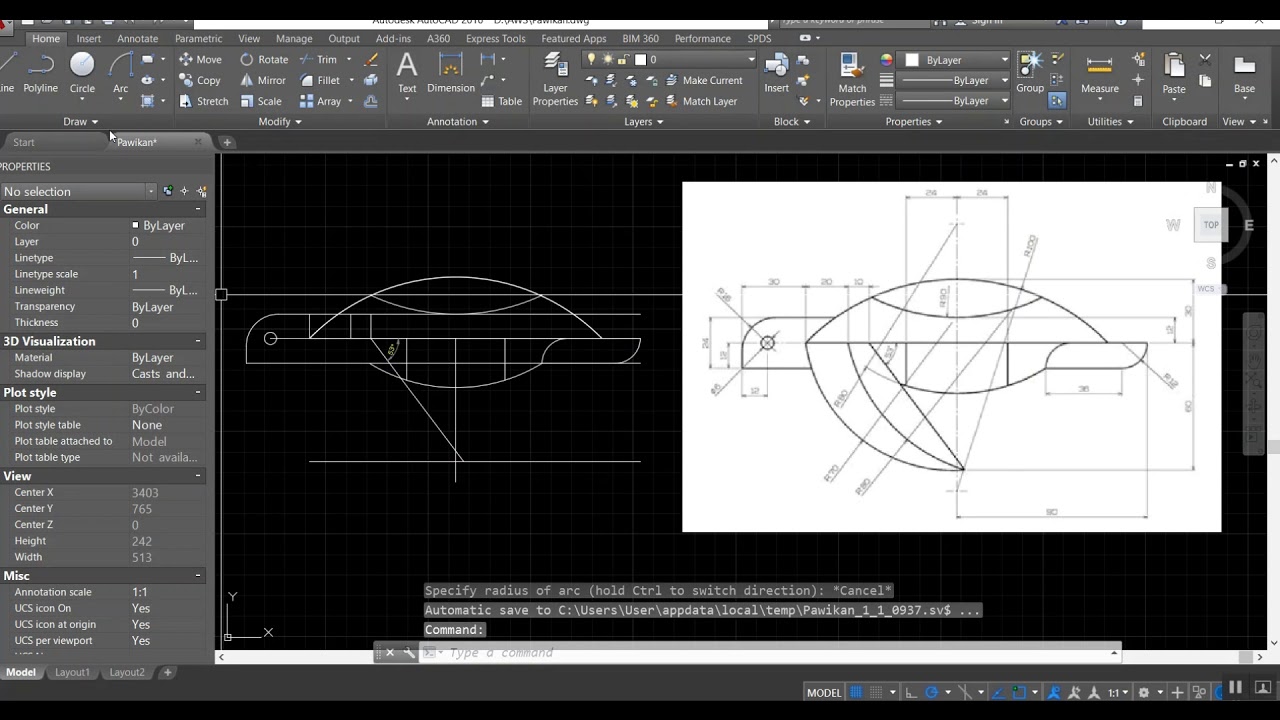Viewport: 1280px width, 720px height.
Task: Click Match Properties tool
Action: pyautogui.click(x=852, y=79)
